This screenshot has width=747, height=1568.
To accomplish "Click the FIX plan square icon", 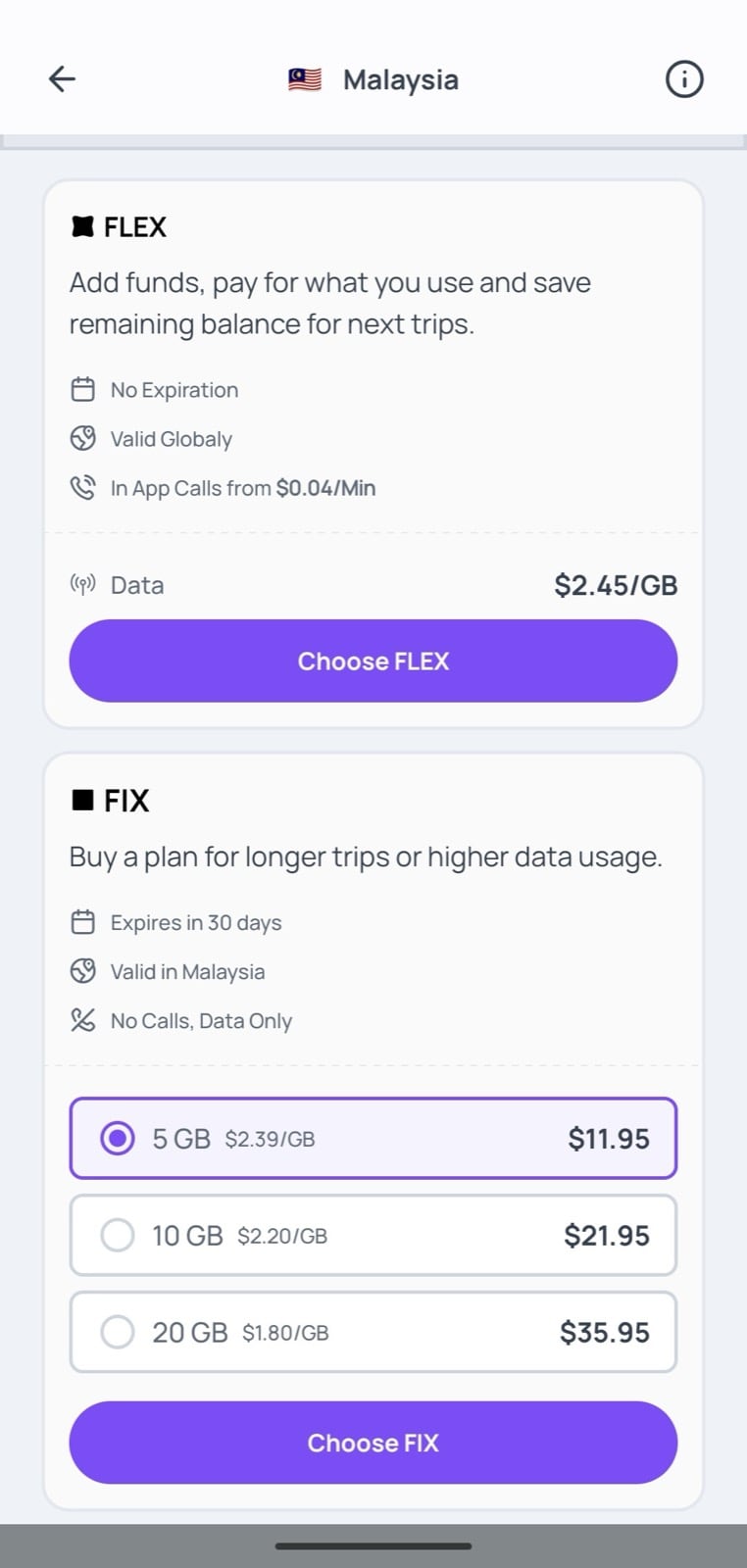I will [x=83, y=801].
